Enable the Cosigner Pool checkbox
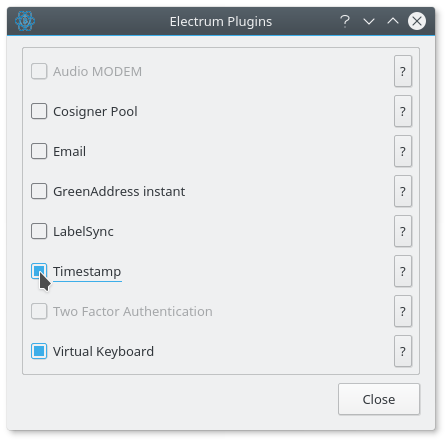This screenshot has width=448, height=443. click(x=39, y=111)
